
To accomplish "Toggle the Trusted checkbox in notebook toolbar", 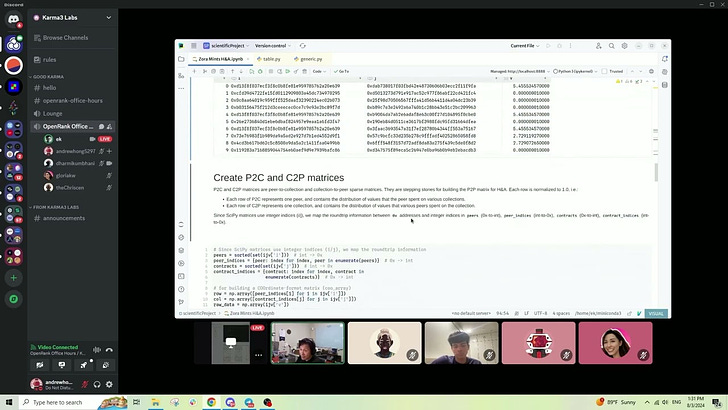I will pyautogui.click(x=604, y=72).
